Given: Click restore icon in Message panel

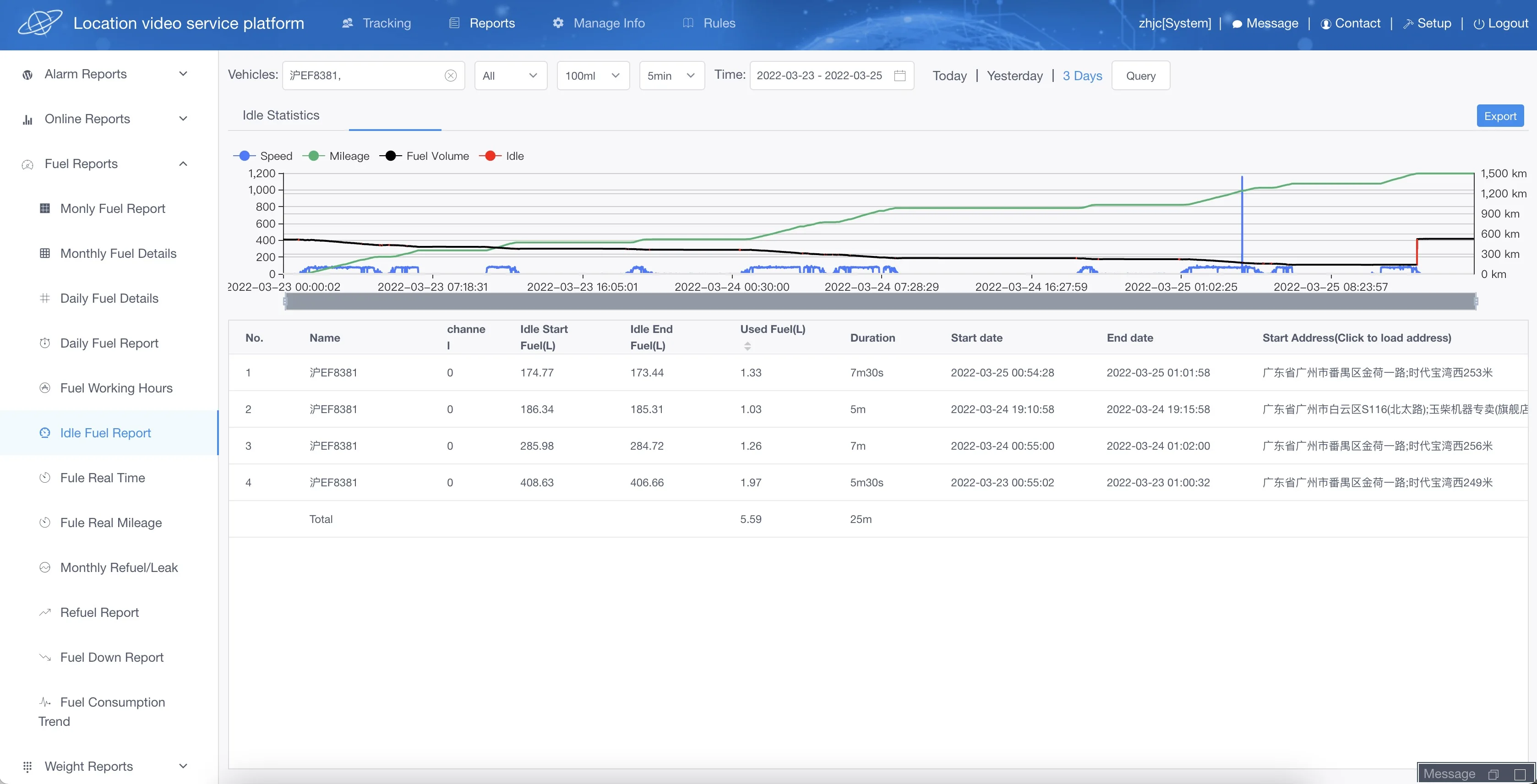Looking at the screenshot, I should point(1493,774).
